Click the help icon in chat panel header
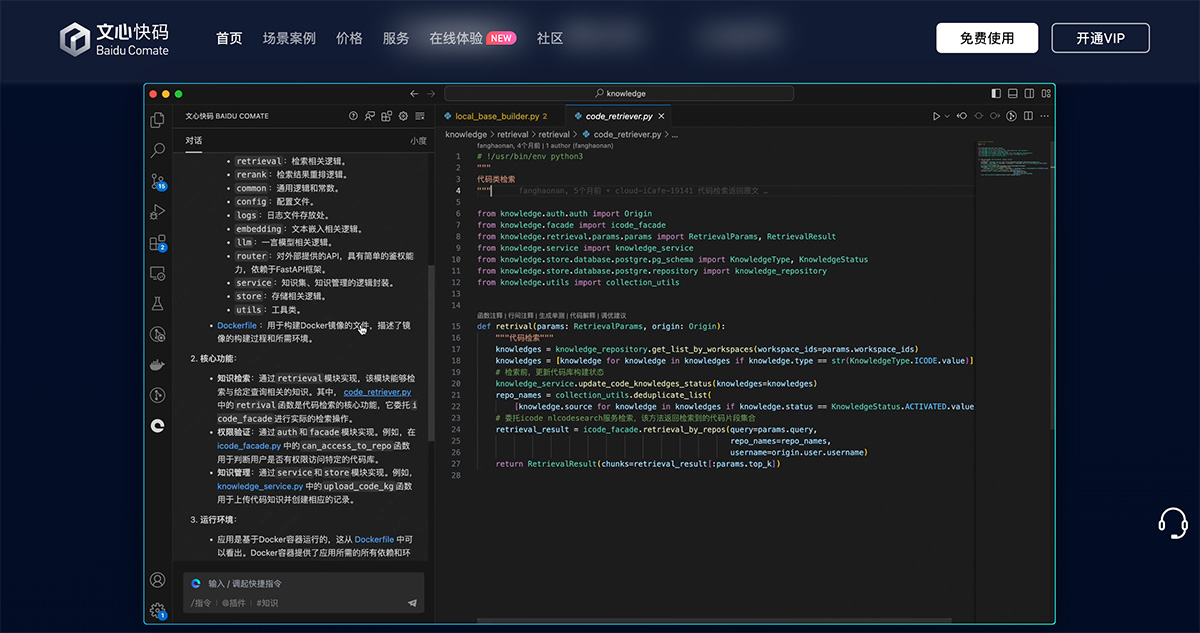Image resolution: width=1200 pixels, height=633 pixels. point(354,115)
